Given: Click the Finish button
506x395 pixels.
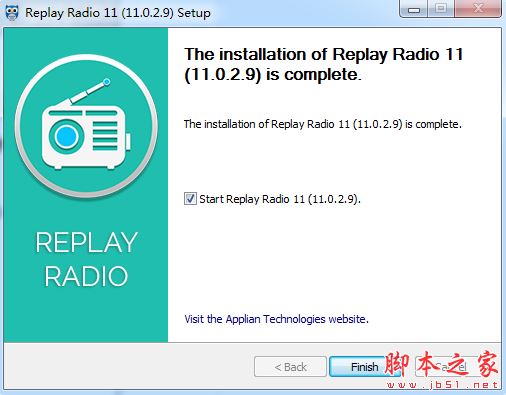Looking at the screenshot, I should (x=364, y=367).
